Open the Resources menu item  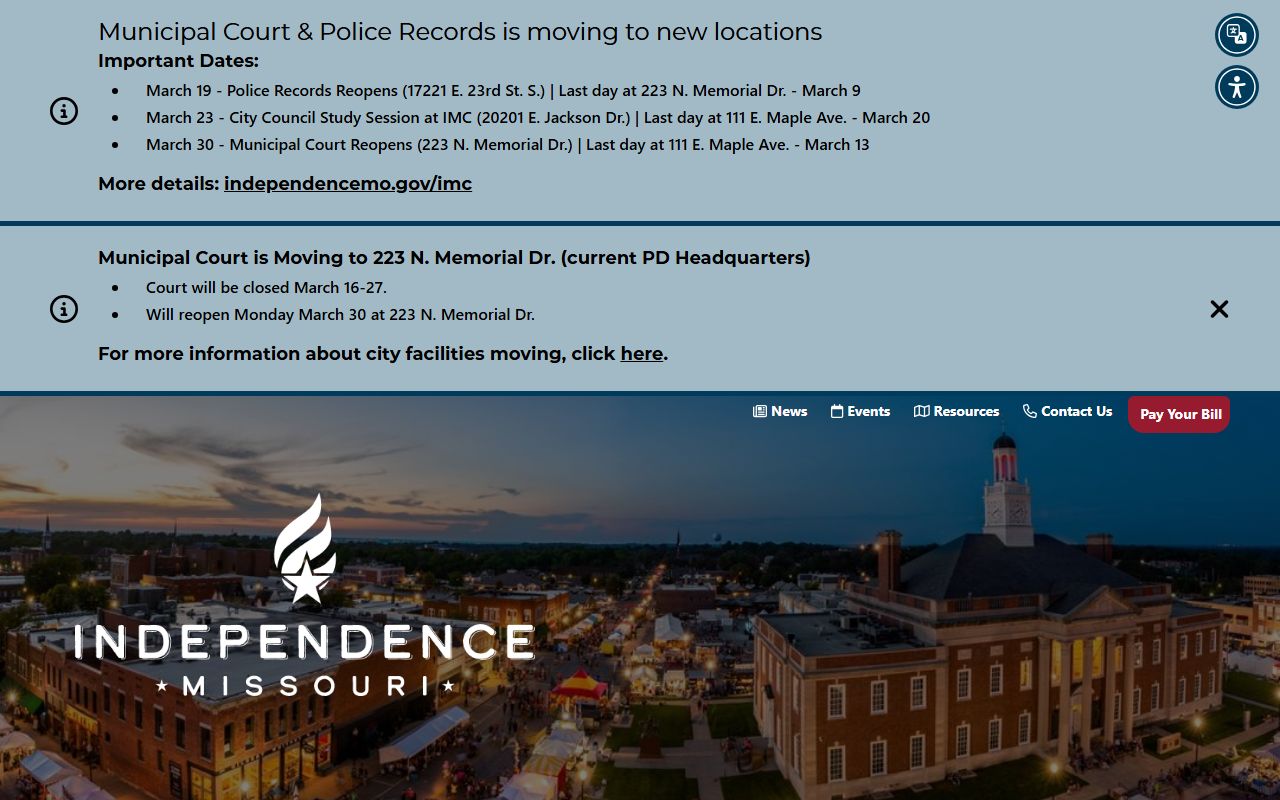point(957,411)
